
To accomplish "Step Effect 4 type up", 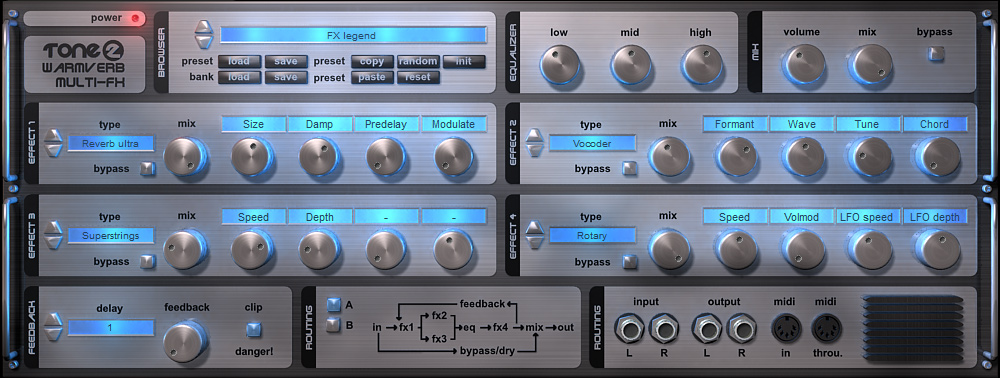I will pos(534,228).
